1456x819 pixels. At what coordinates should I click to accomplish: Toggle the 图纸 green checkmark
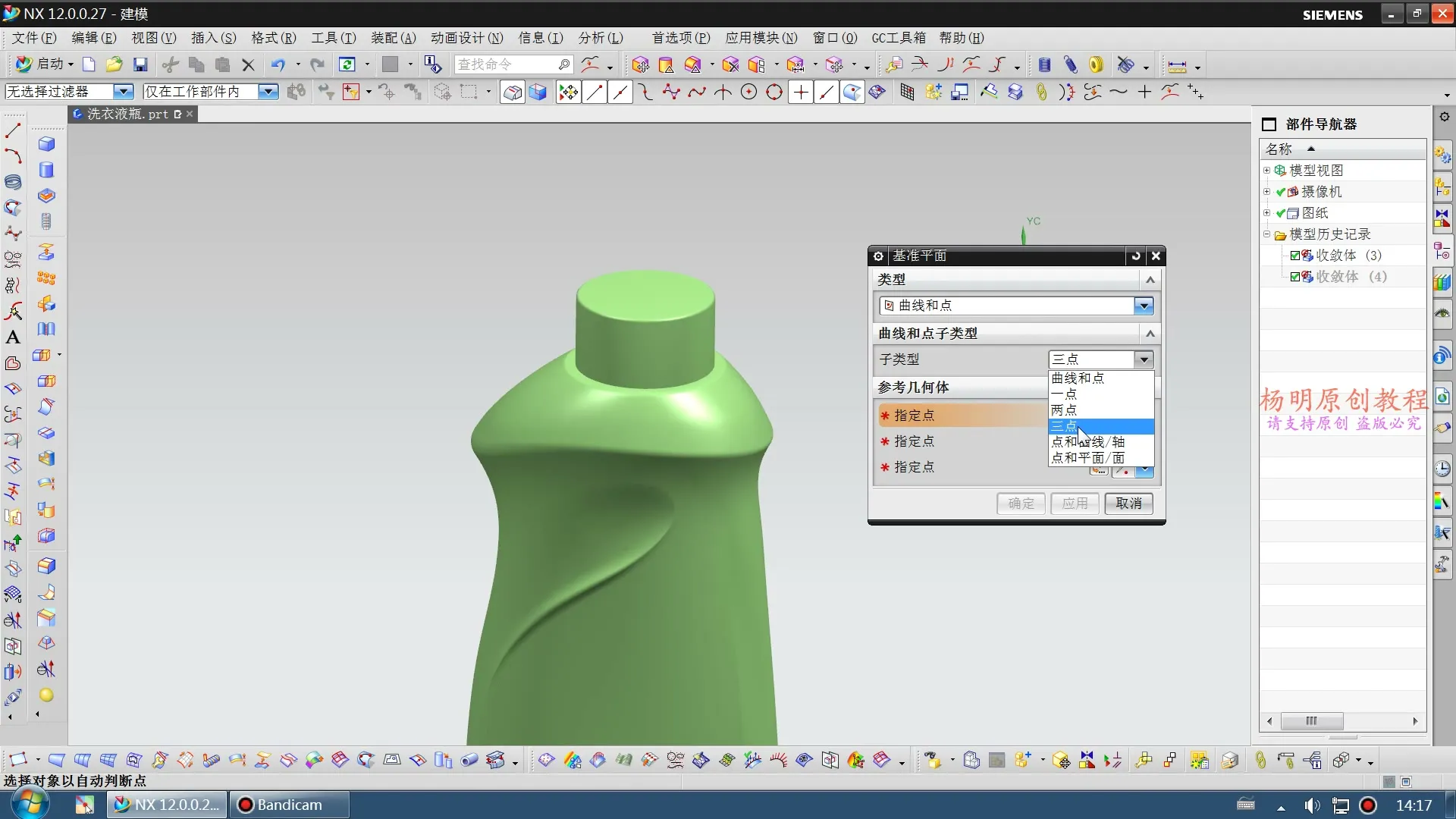tap(1281, 213)
